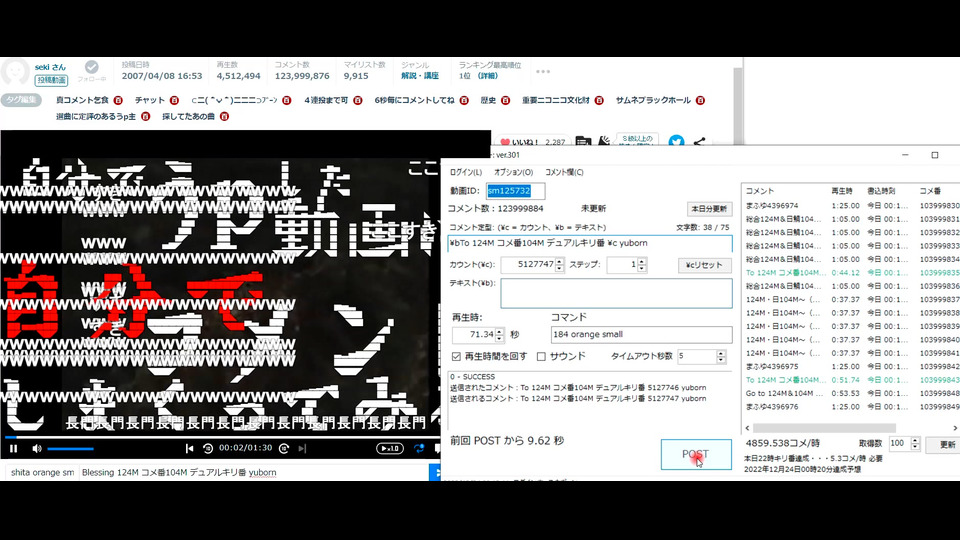Increase the 取得数 value
960x540 pixels.
coord(915,441)
